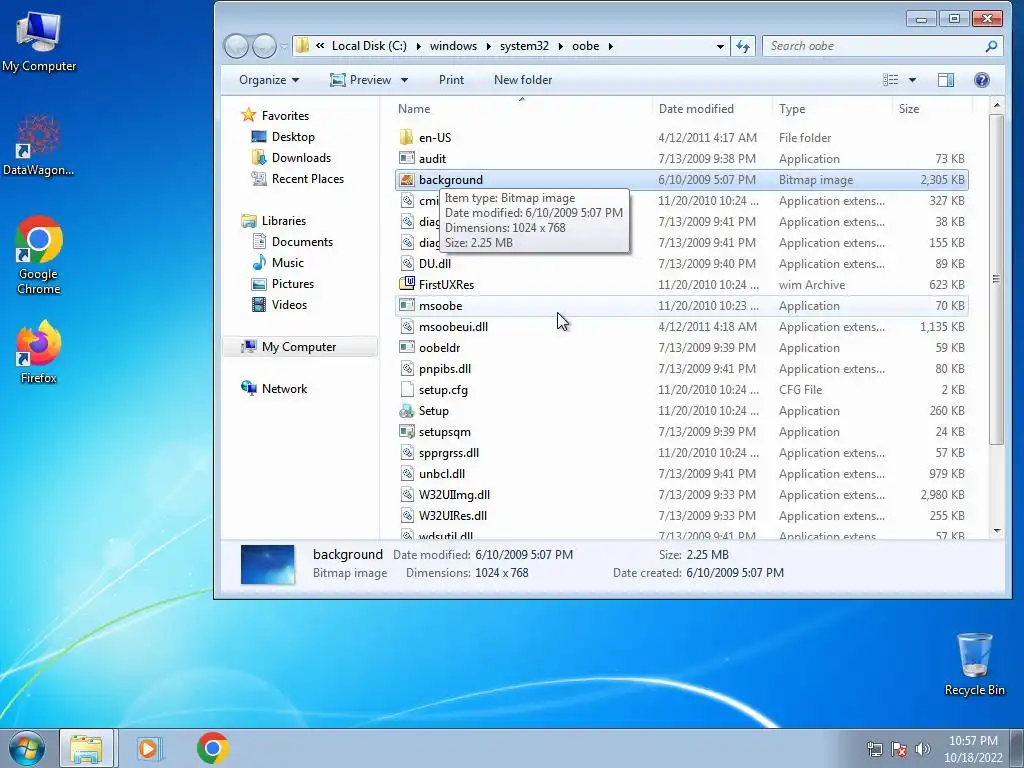Select the W32UIImg.dll file icon
This screenshot has height=768, width=1024.
point(406,495)
